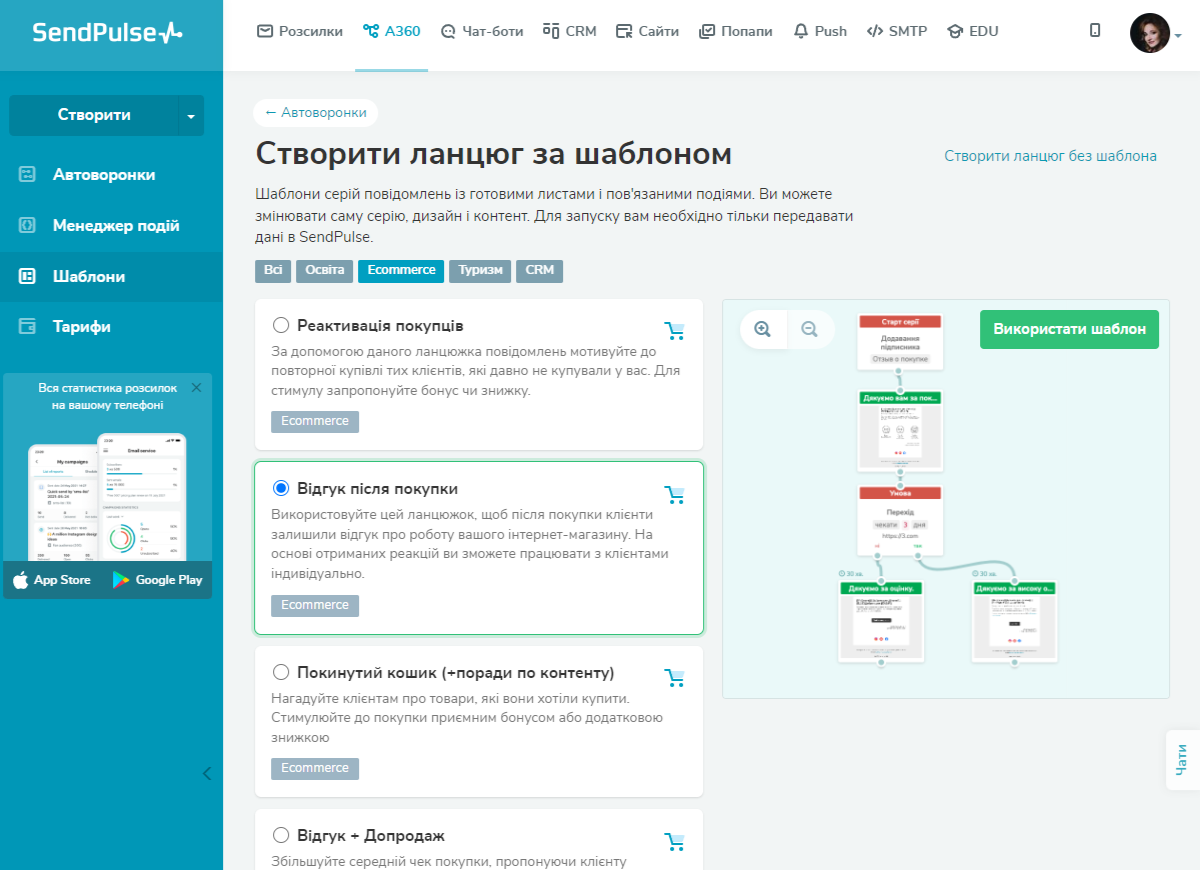Open the CRM top menu item
Image resolution: width=1200 pixels, height=870 pixels.
(569, 31)
